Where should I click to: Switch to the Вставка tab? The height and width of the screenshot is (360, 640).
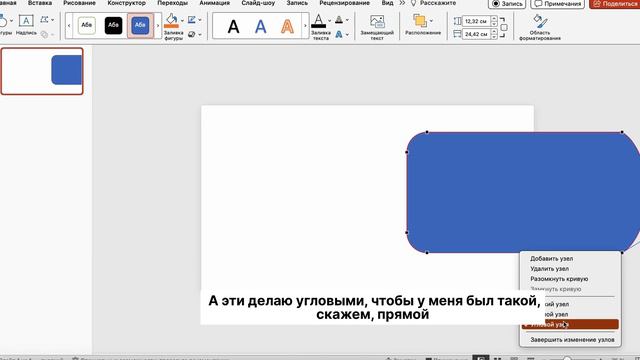pyautogui.click(x=40, y=3)
